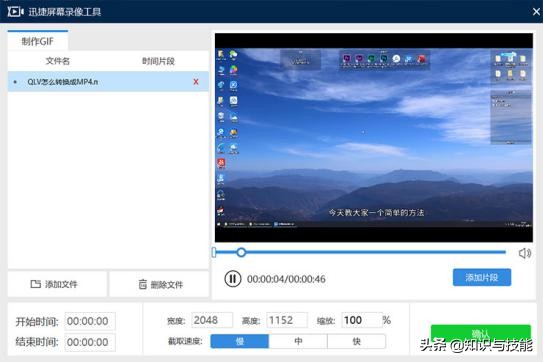Viewport: 543px width, 362px height.
Task: Click the 添加片段 button
Action: 482,277
